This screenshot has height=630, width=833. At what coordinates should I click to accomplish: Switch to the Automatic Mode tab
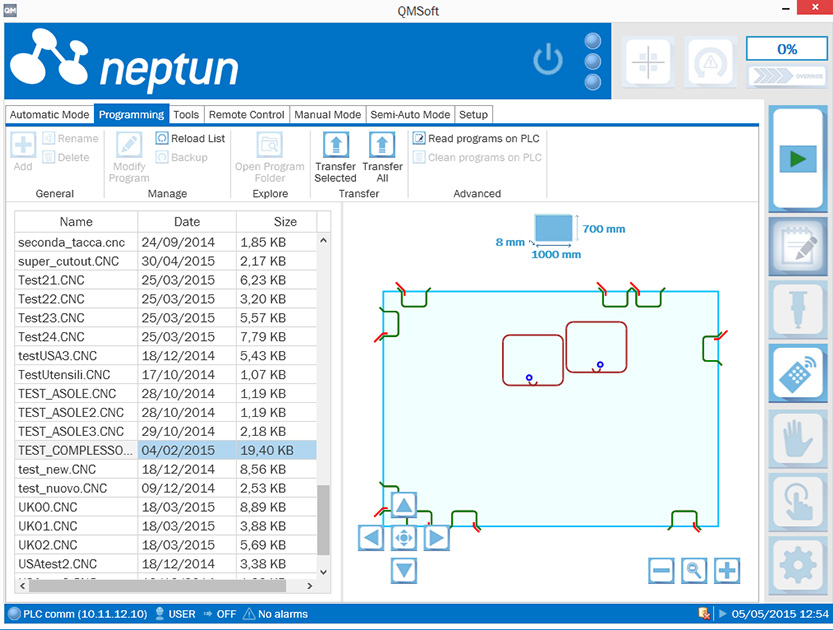[x=49, y=115]
